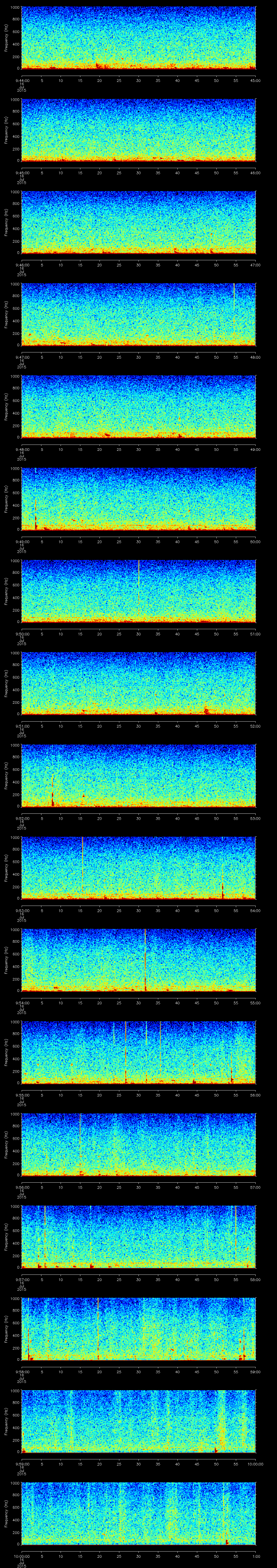Click the spectrogram panel beginning at 9:59:00

[x=138, y=1422]
